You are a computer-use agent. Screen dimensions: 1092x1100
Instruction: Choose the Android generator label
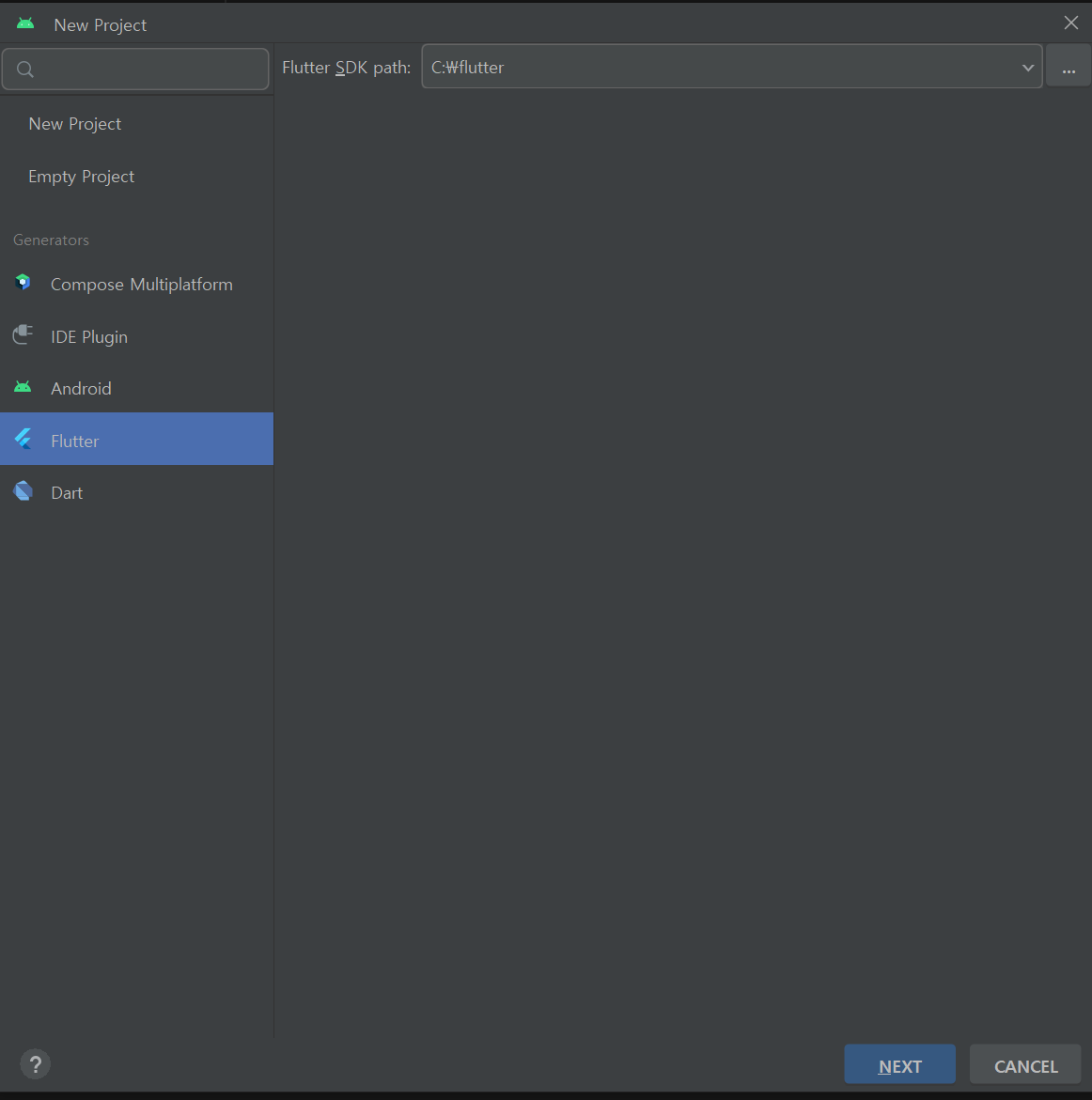coord(81,389)
